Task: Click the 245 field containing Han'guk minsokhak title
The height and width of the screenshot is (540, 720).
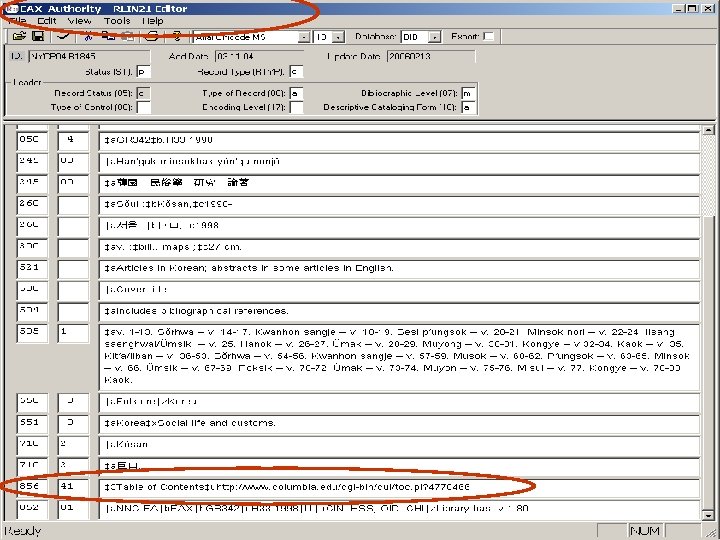Action: [x=399, y=163]
